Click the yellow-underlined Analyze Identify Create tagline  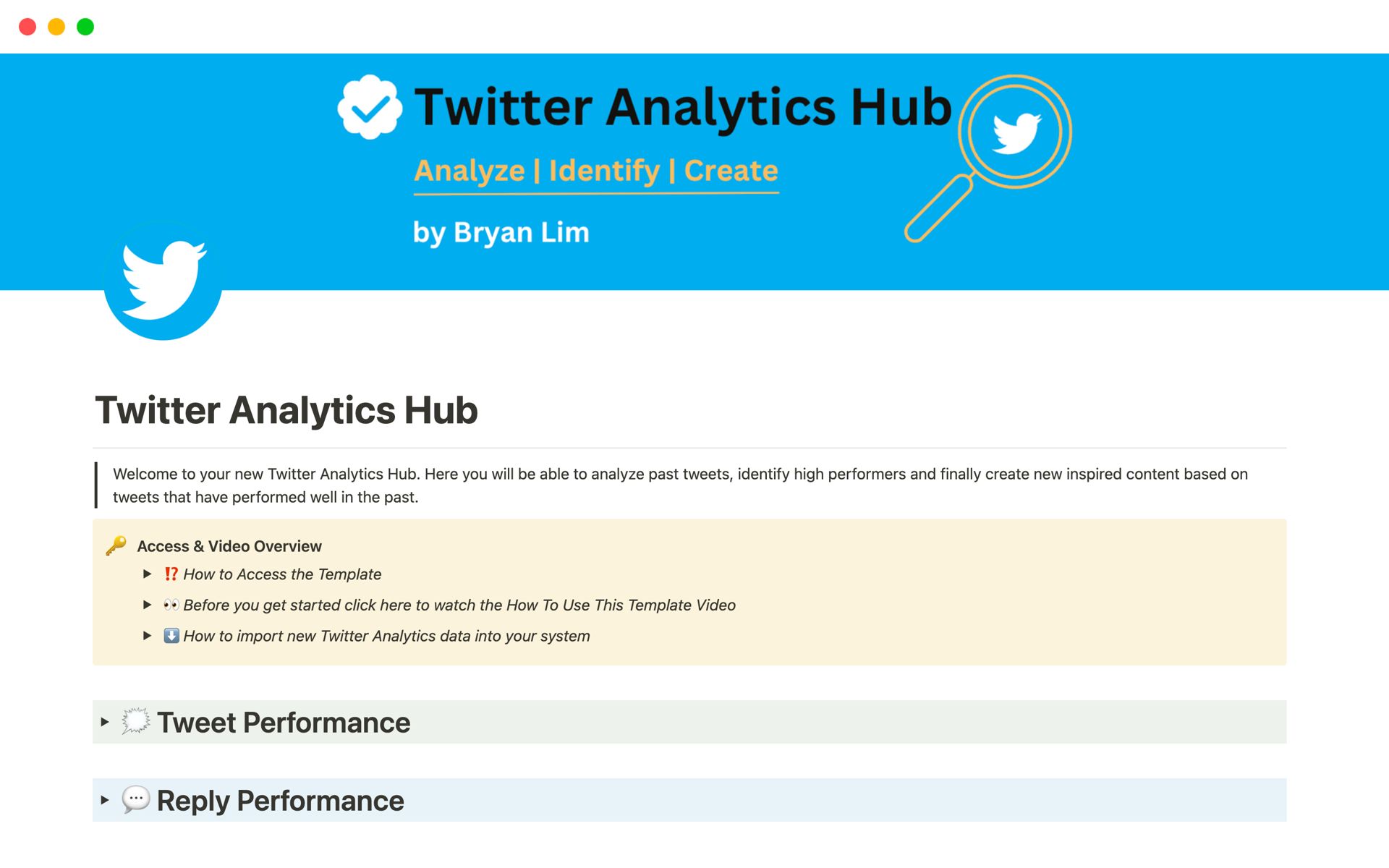pyautogui.click(x=596, y=171)
